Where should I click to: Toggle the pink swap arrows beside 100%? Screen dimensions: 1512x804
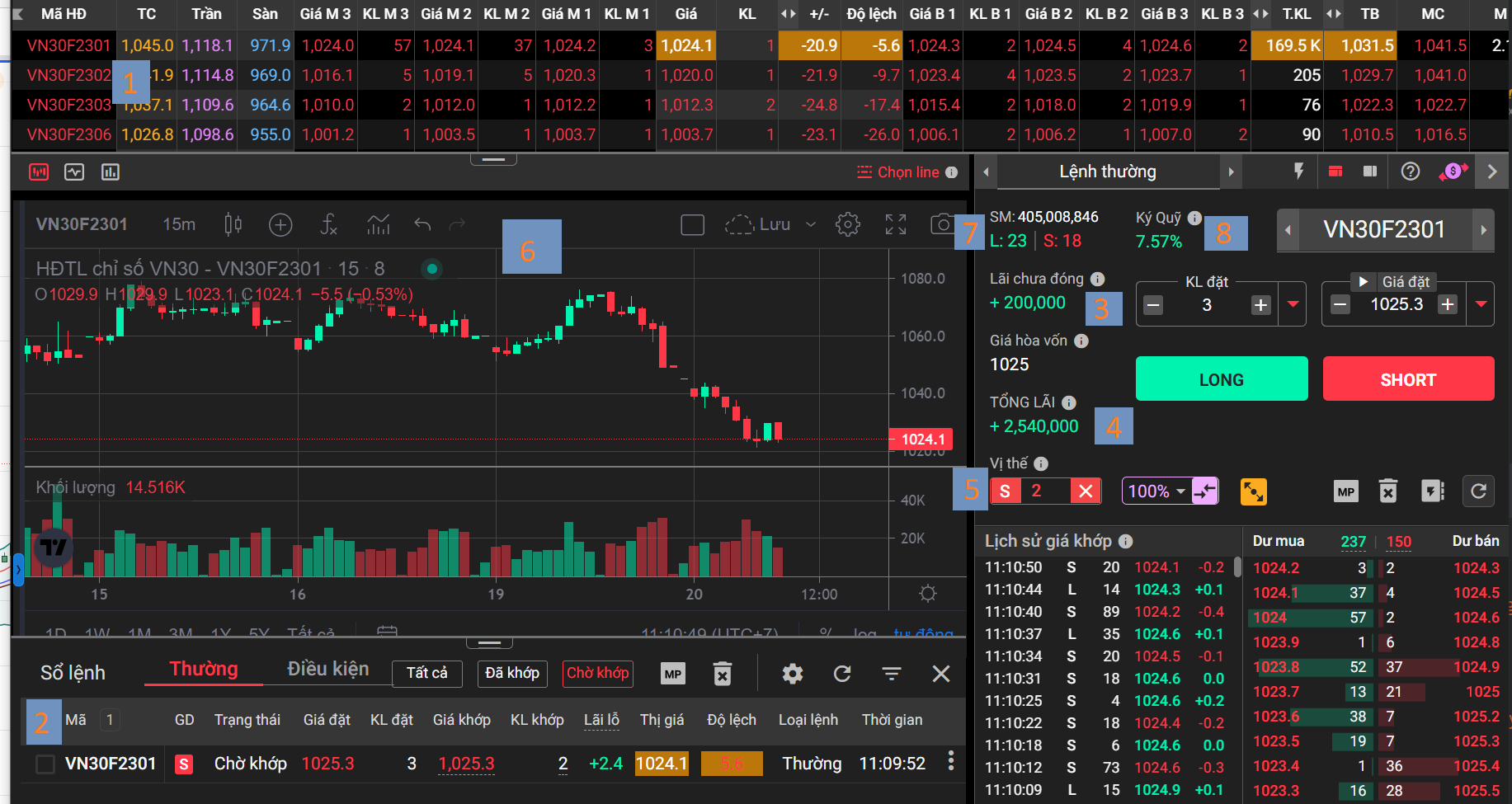[1205, 491]
